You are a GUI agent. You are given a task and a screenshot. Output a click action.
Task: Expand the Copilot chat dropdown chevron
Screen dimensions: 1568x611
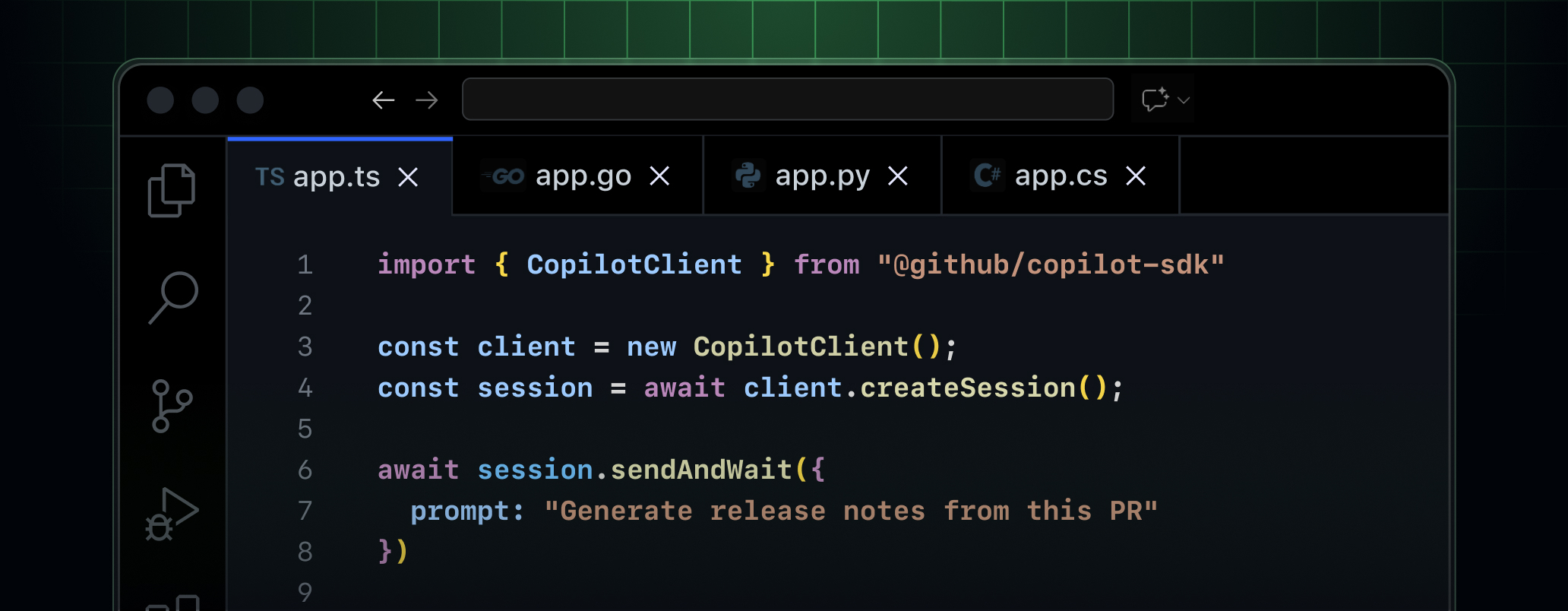pos(1183,100)
